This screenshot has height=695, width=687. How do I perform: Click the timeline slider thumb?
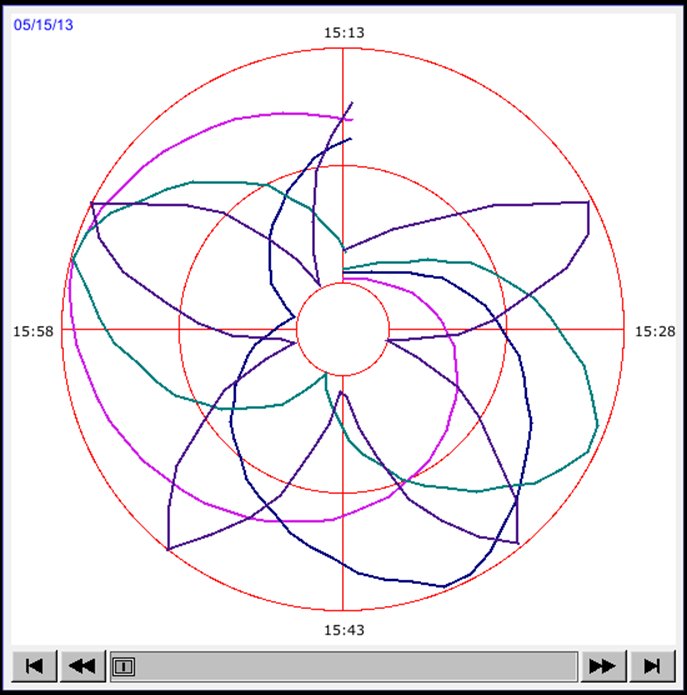pos(124,666)
